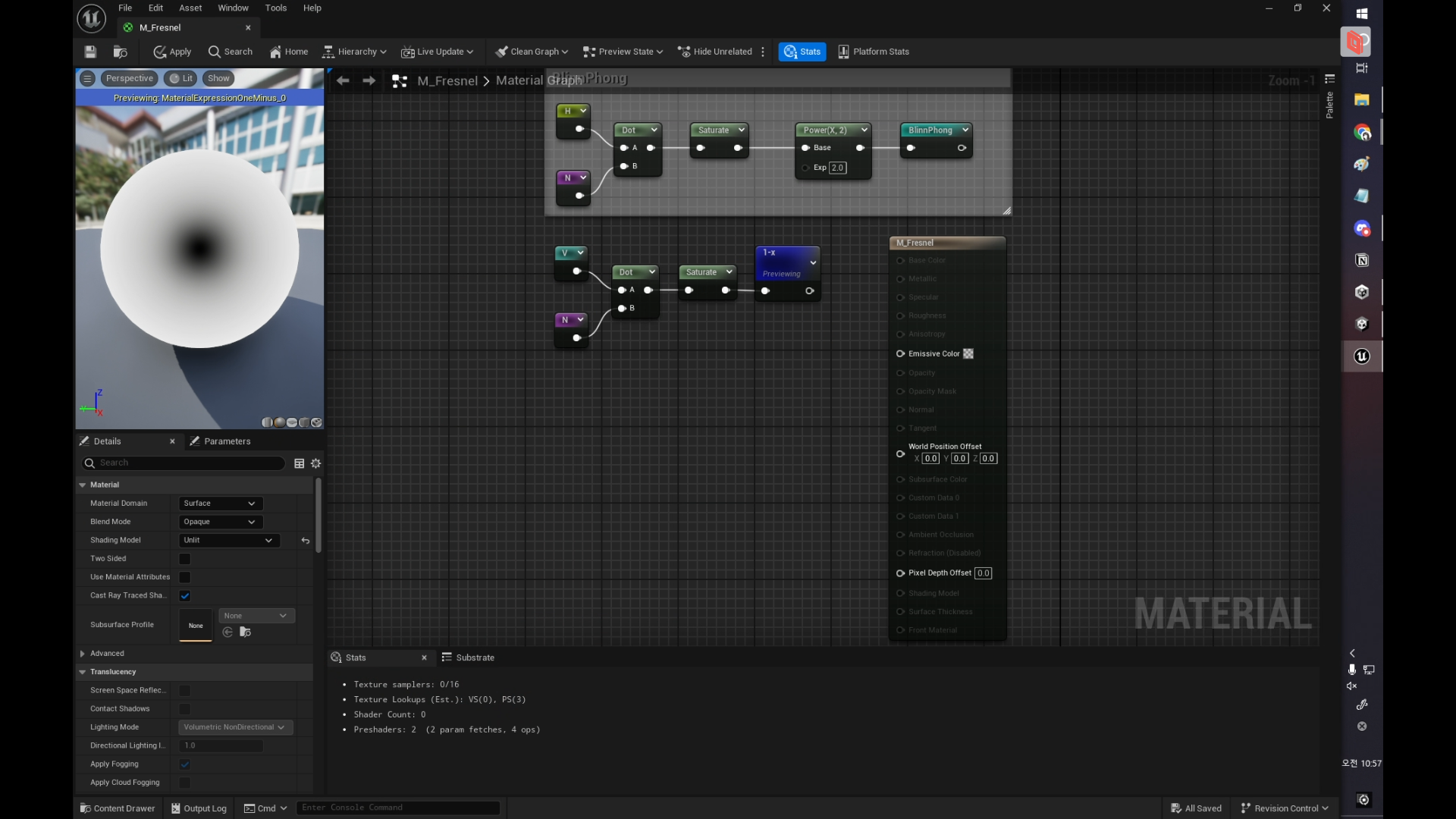
Task: Open the Shading Model Unlit dropdown
Action: click(x=228, y=541)
